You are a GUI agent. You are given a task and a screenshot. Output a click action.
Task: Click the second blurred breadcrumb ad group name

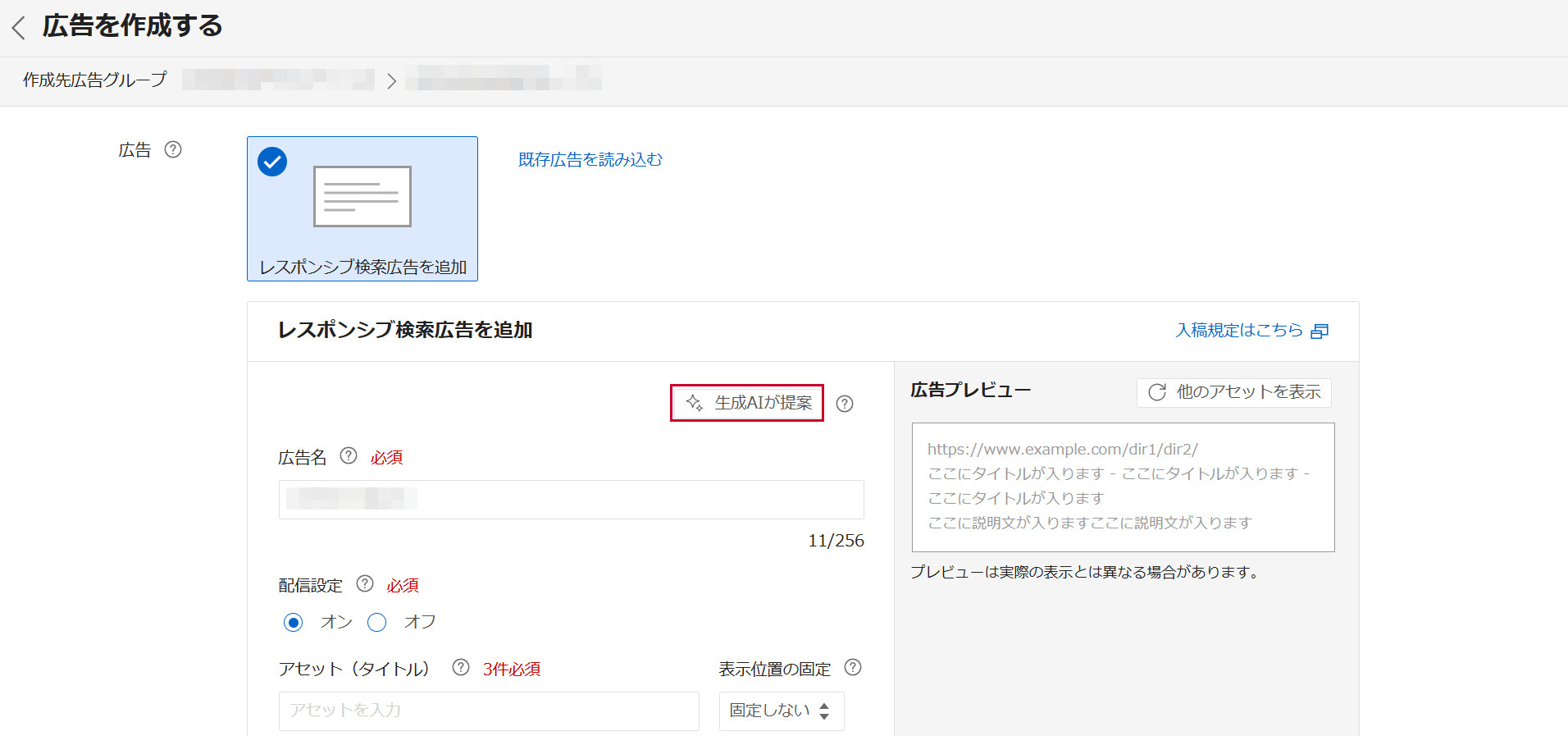click(504, 78)
